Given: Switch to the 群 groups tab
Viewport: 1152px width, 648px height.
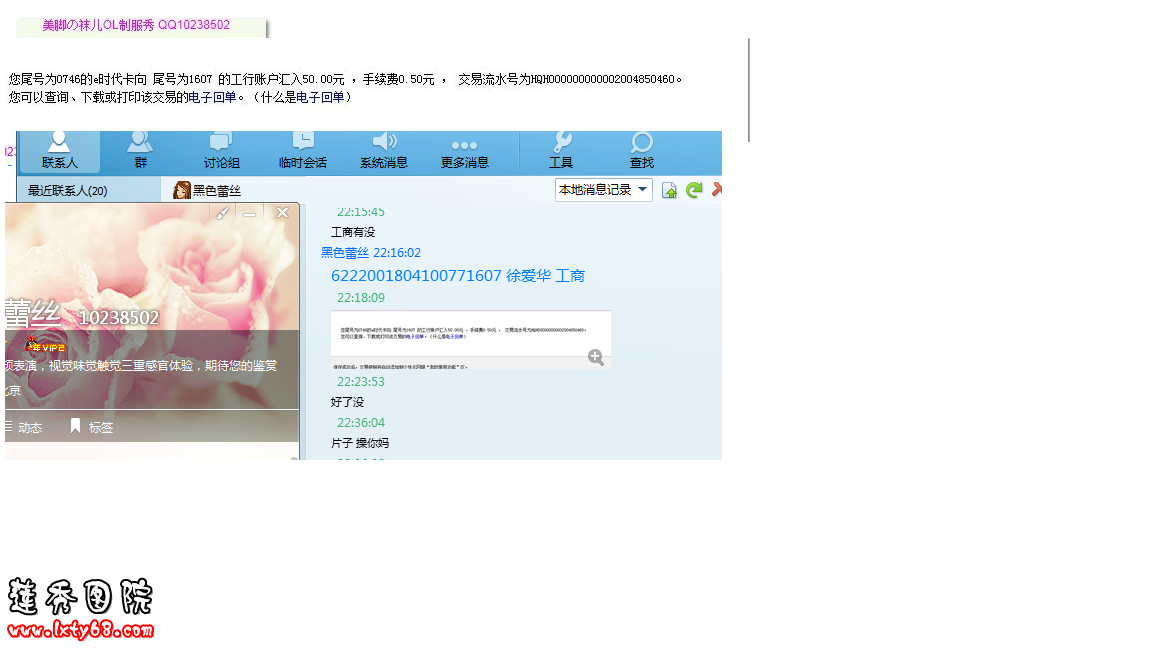Looking at the screenshot, I should click(x=140, y=151).
